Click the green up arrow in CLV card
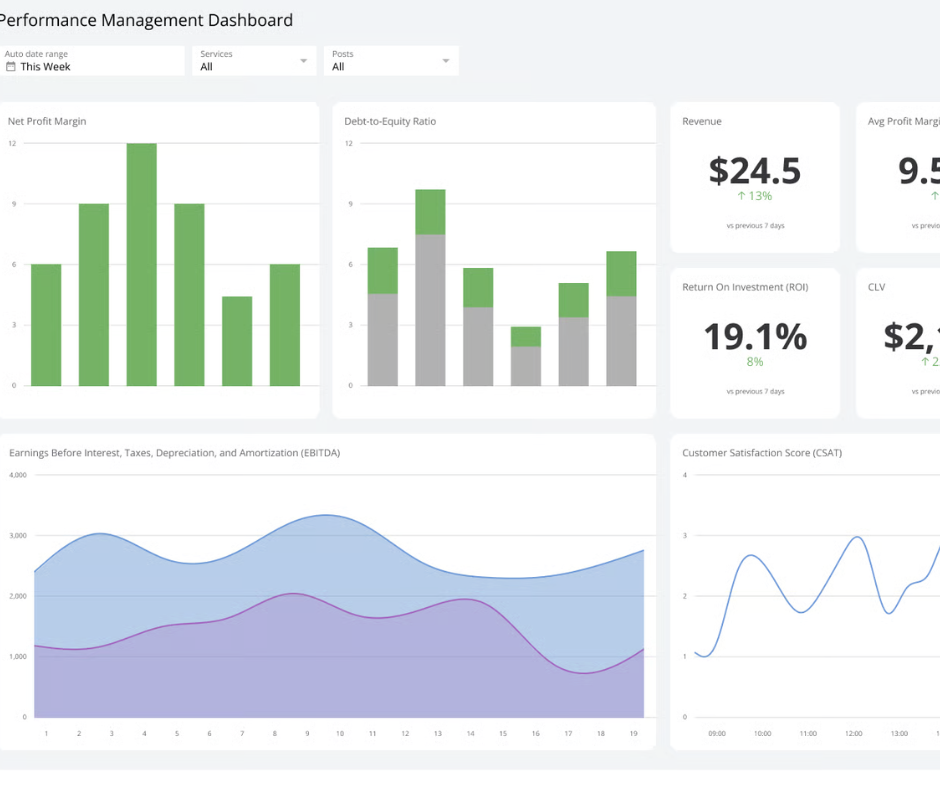The image size is (940, 788). point(926,361)
